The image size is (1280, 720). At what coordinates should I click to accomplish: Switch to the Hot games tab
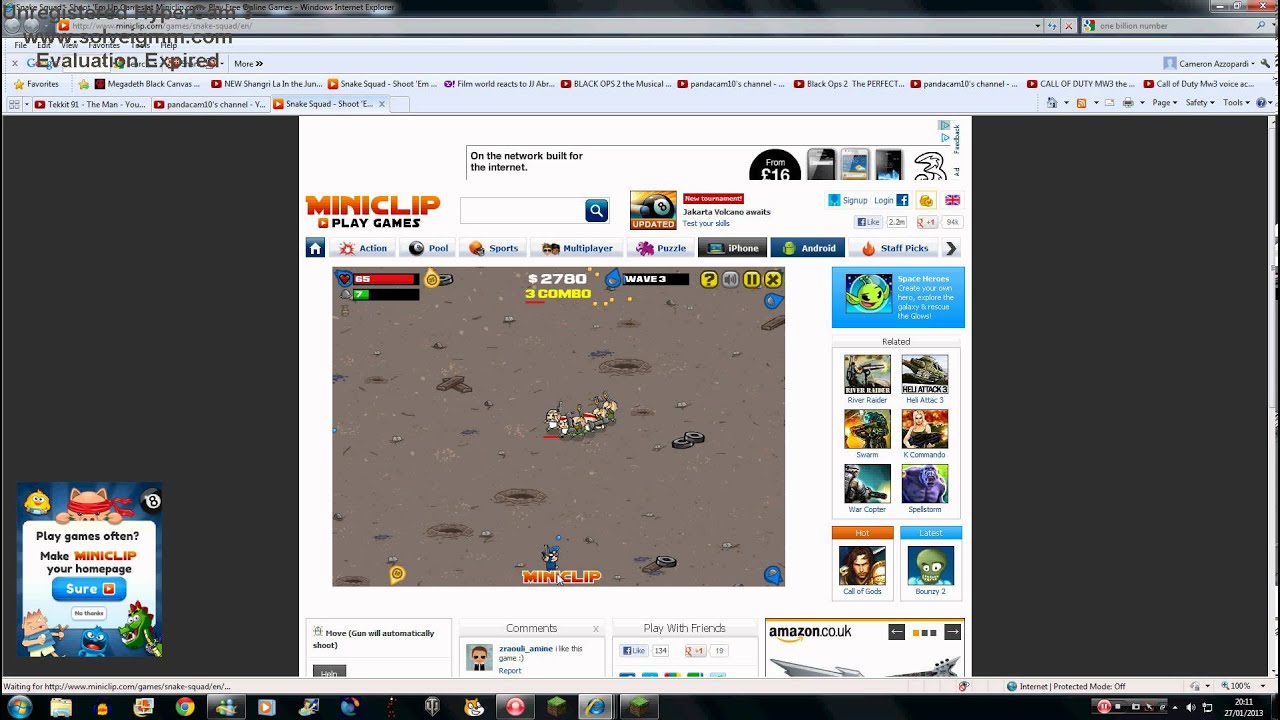pyautogui.click(x=862, y=533)
